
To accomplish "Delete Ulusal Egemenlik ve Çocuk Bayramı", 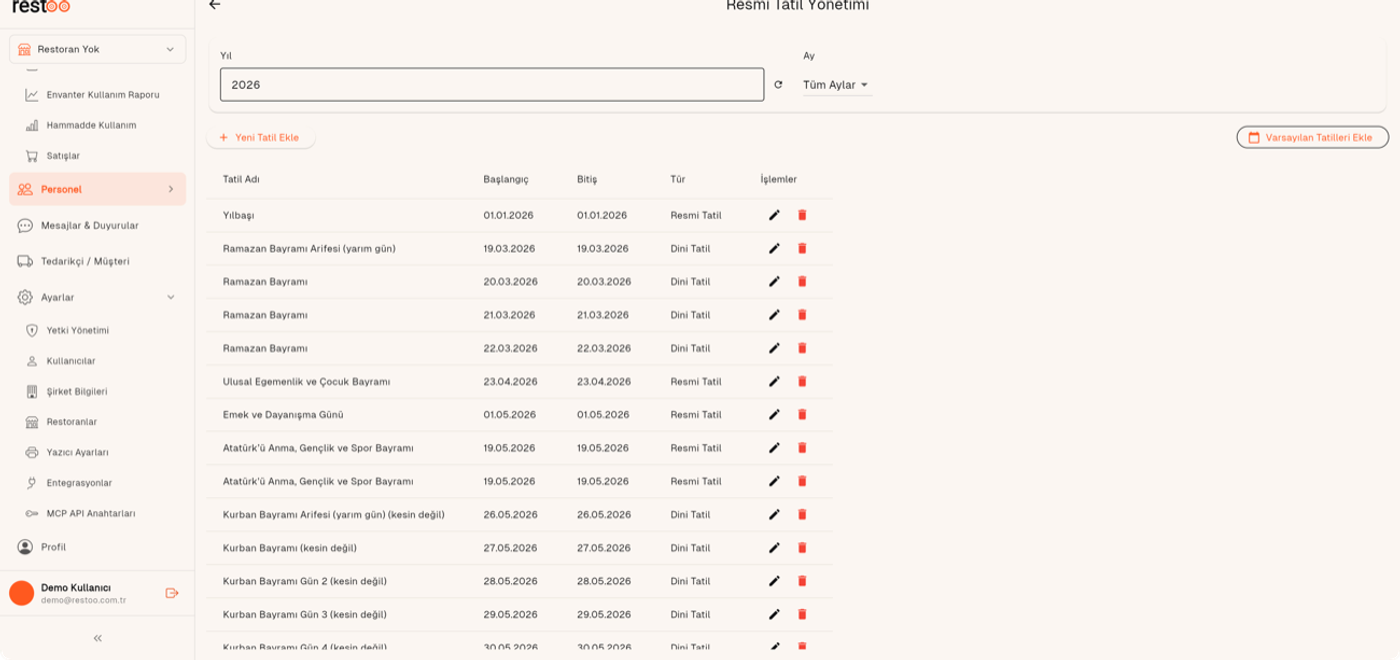I will 802,381.
